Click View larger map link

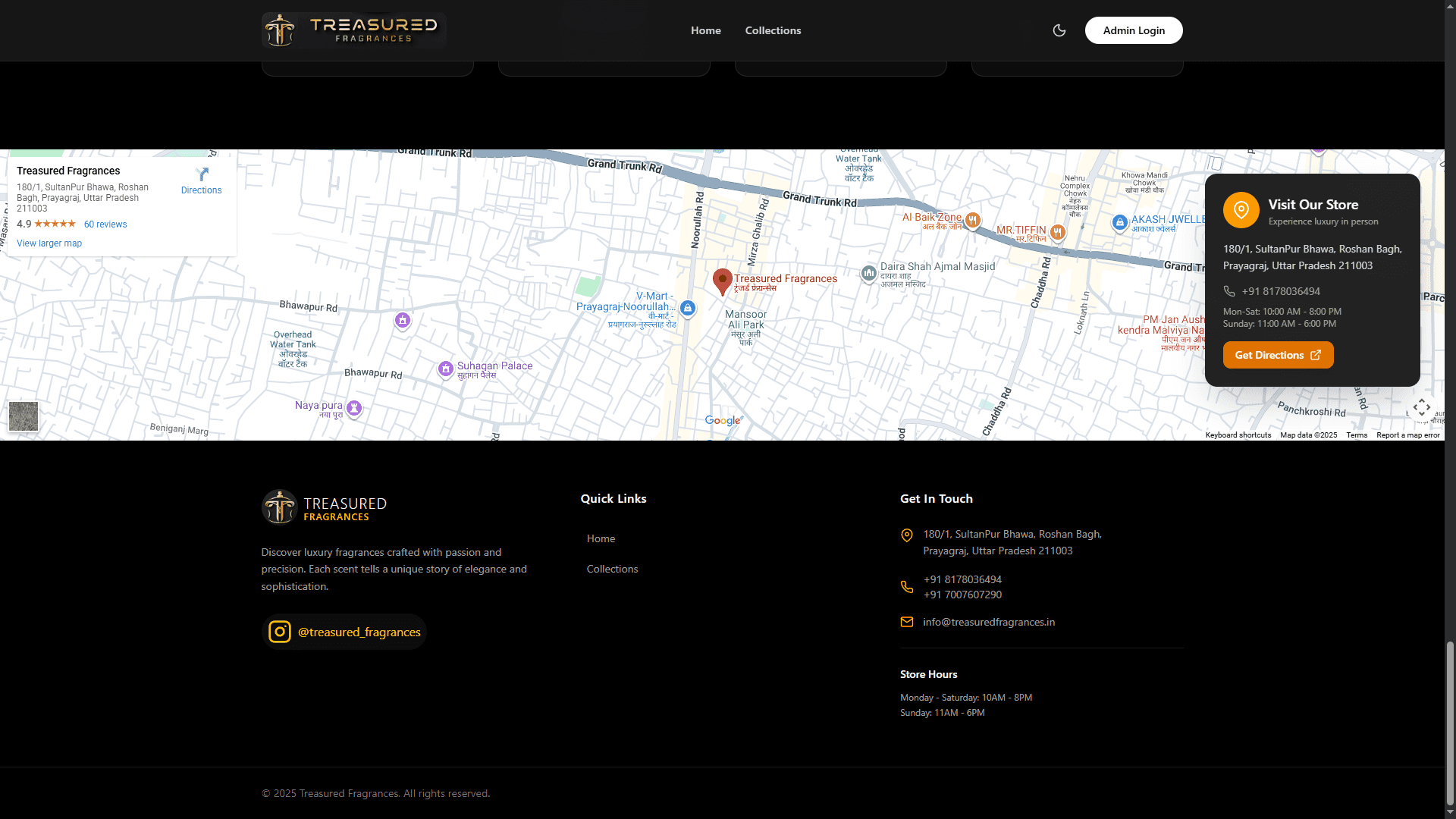49,243
